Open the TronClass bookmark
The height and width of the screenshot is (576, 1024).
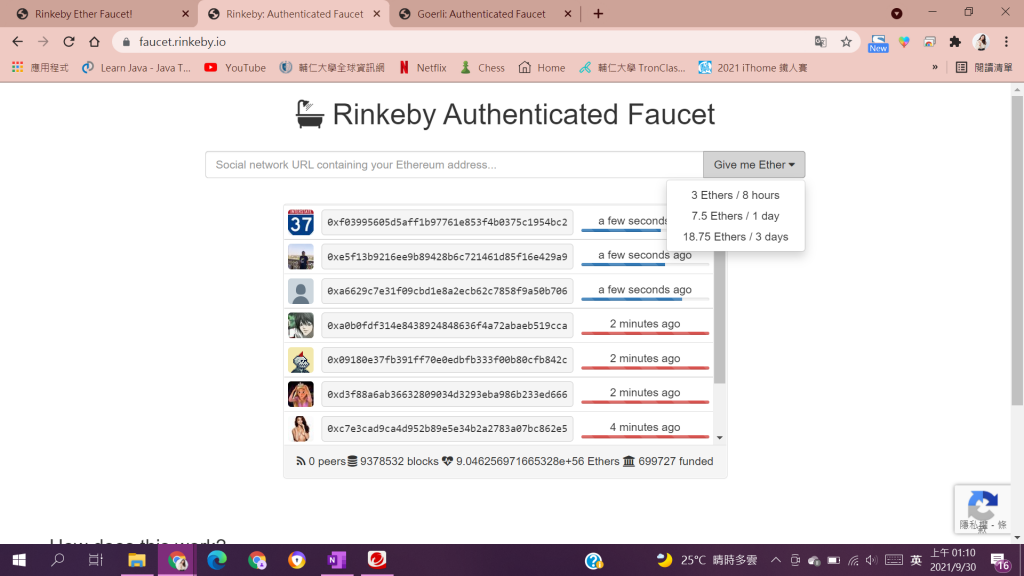click(x=632, y=67)
